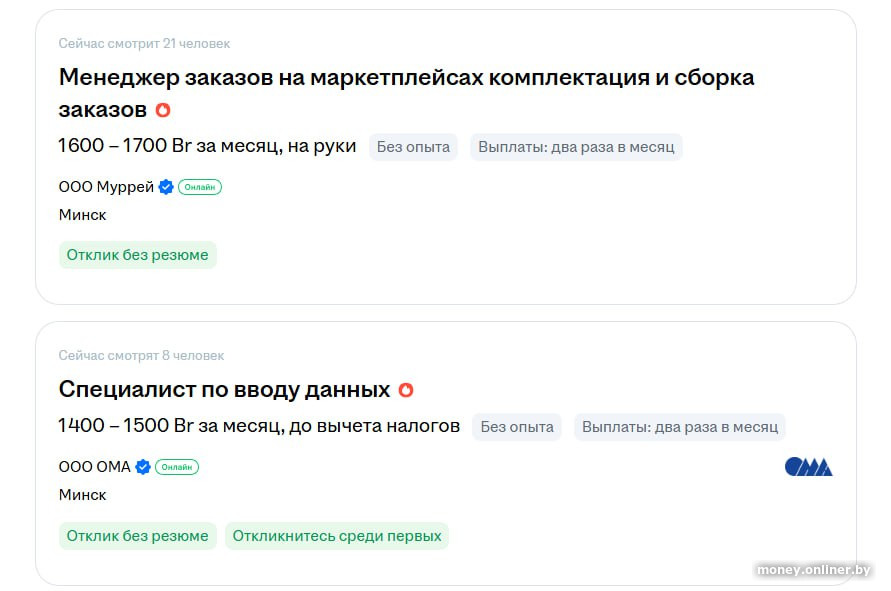Screen dimensions: 891x591
Task: Click the 1600 – 1700 Br salary text
Action: tap(207, 146)
